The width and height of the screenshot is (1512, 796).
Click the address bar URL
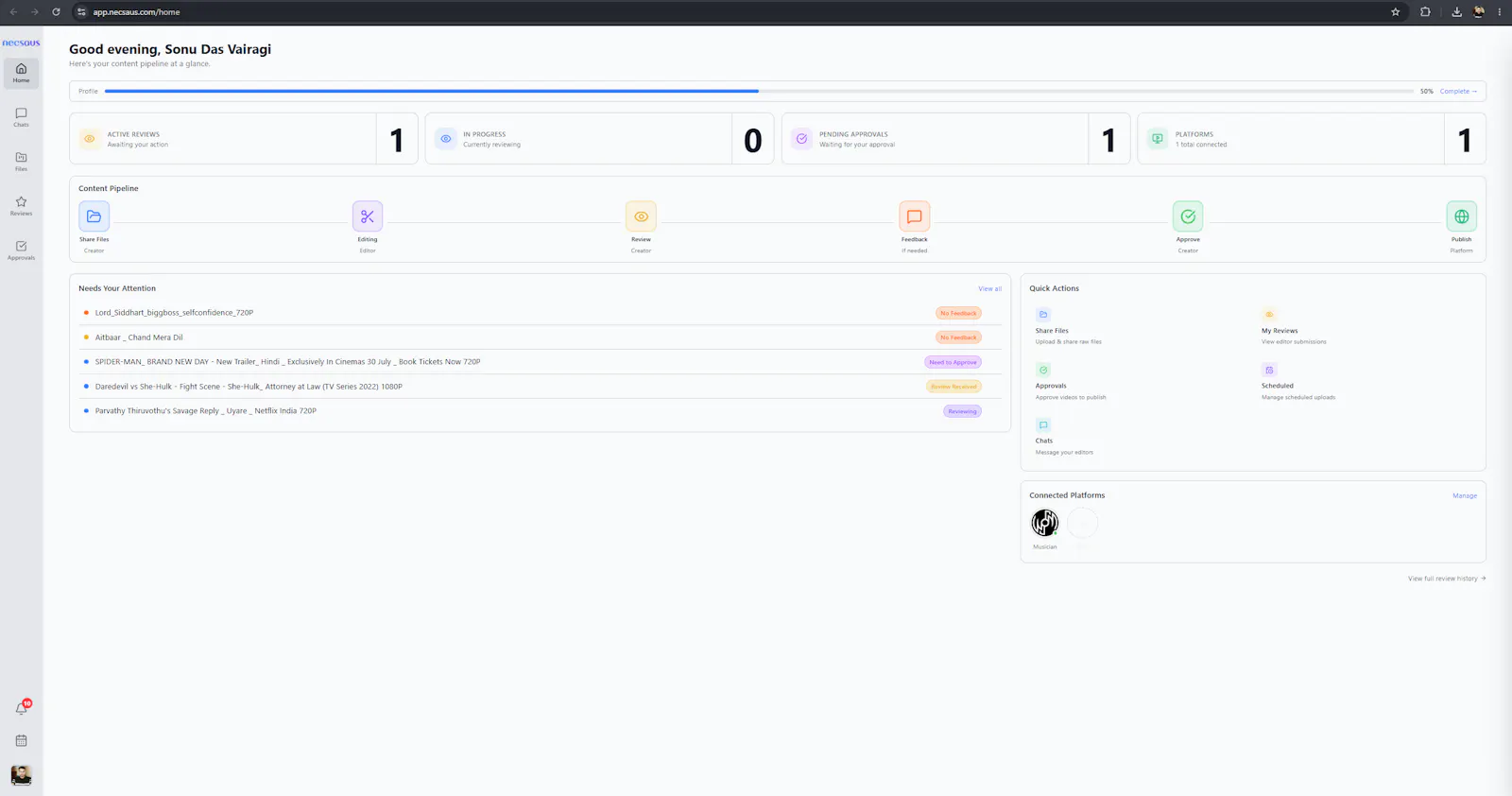[x=136, y=12]
